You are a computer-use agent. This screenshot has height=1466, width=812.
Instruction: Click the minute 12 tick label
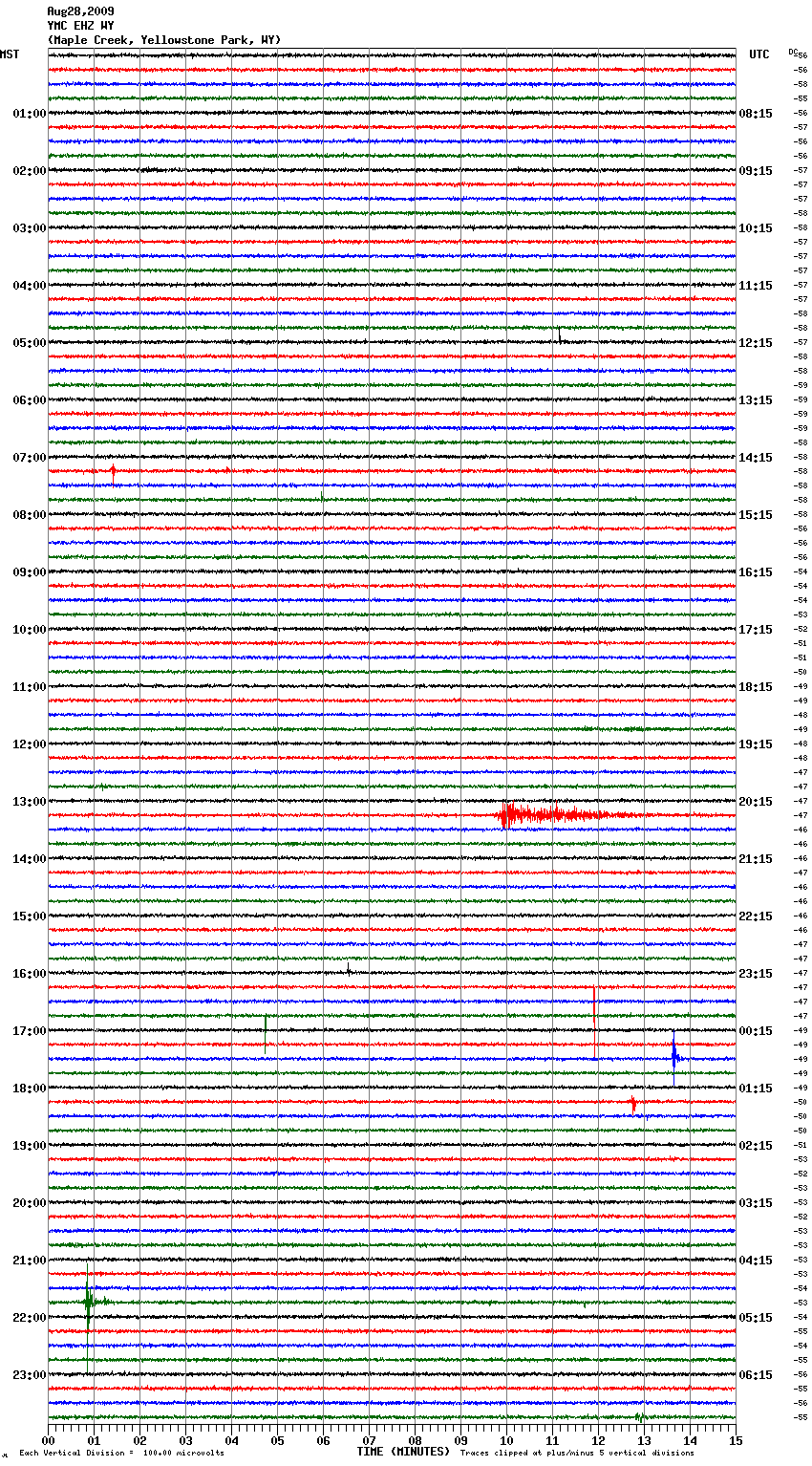coord(598,1441)
